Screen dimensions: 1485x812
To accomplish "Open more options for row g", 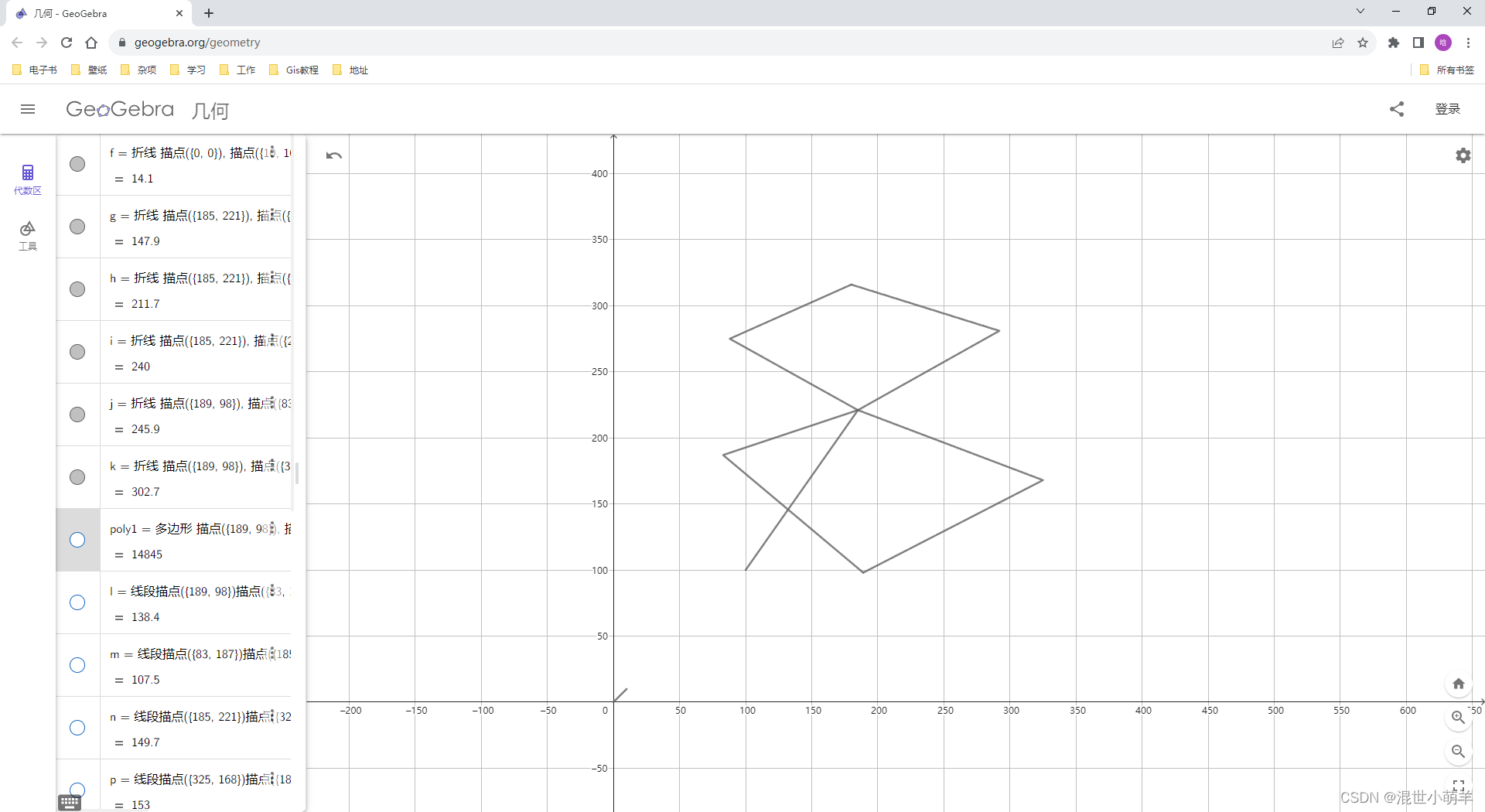I will pyautogui.click(x=272, y=215).
